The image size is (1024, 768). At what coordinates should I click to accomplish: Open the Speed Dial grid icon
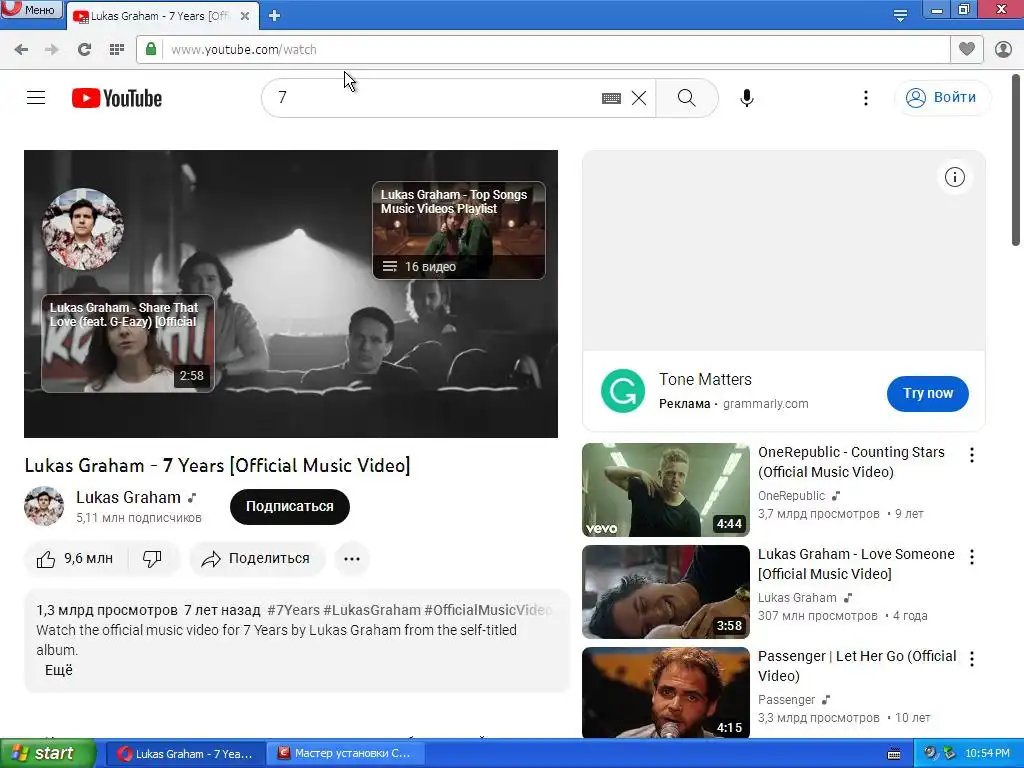pyautogui.click(x=117, y=50)
